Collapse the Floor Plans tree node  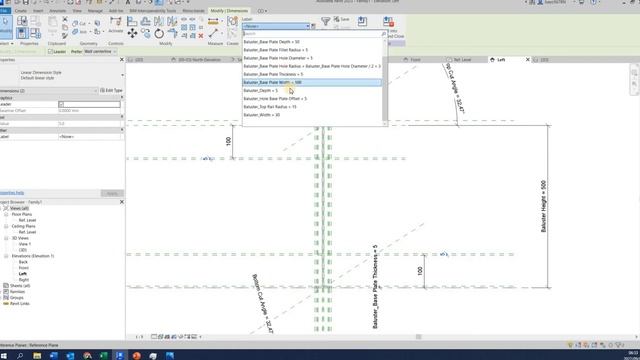click(6, 214)
